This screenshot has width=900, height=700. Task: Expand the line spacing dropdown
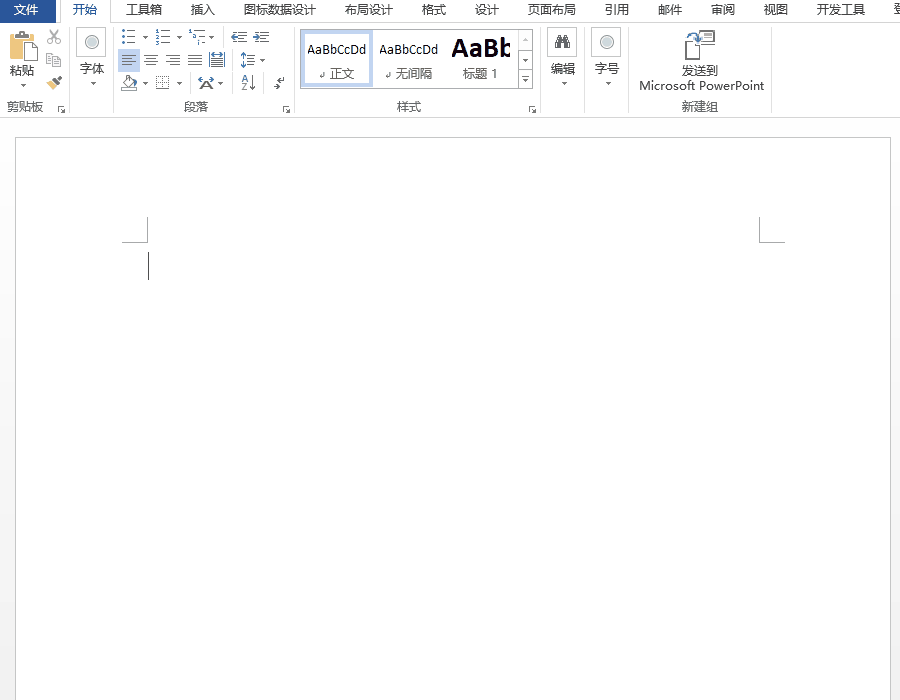coord(262,60)
